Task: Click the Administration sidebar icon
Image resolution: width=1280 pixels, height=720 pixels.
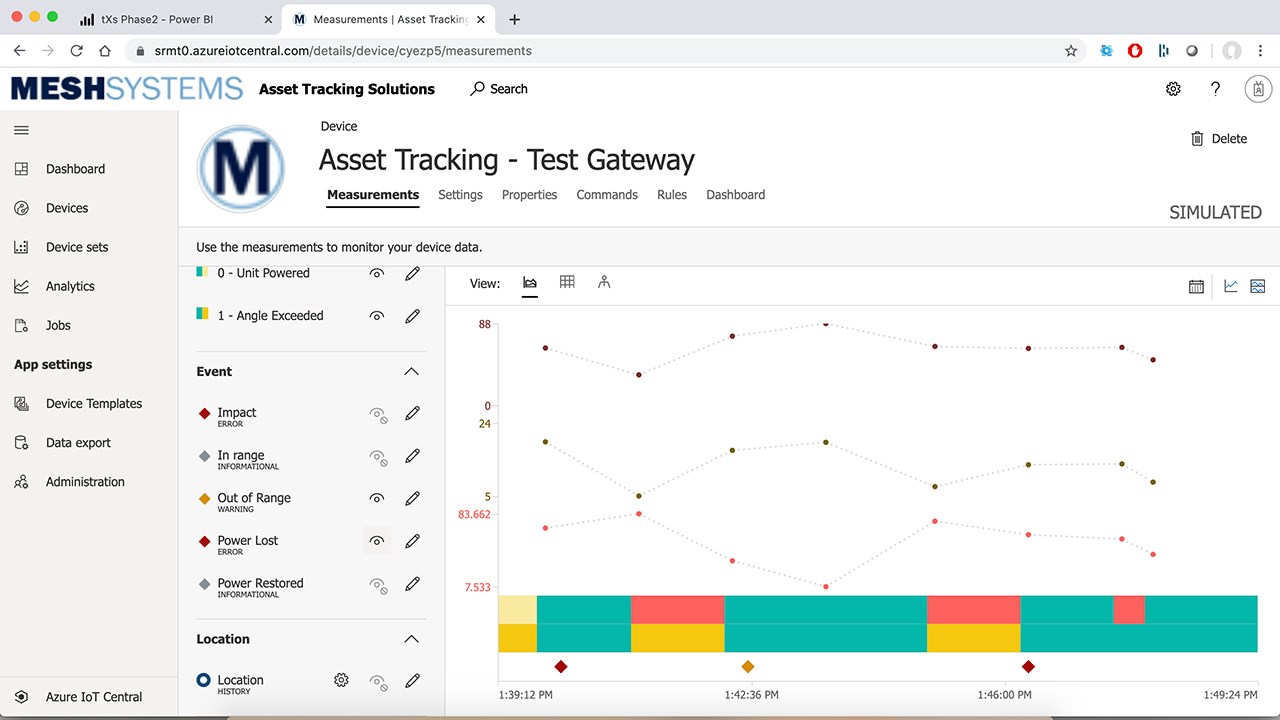Action: tap(21, 482)
